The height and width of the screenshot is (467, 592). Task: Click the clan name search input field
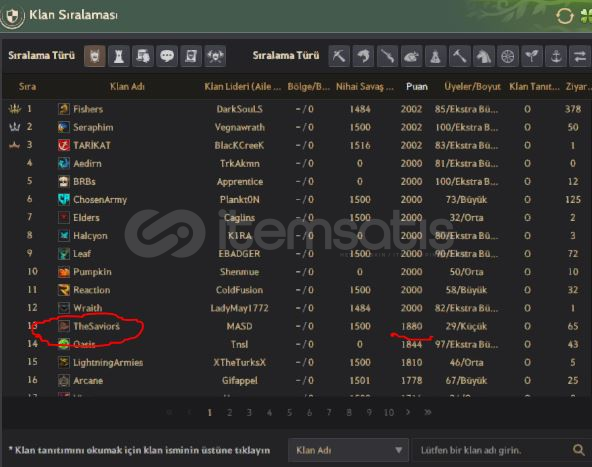[x=493, y=450]
